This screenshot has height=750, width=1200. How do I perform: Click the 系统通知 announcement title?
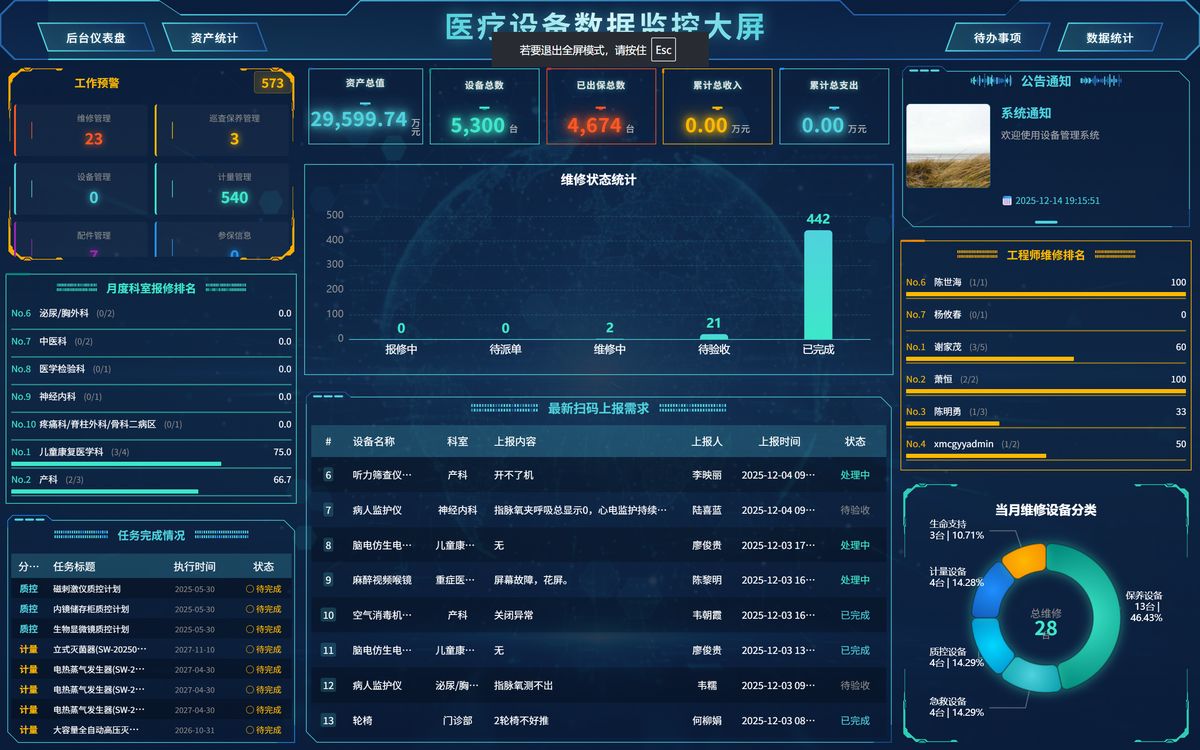coord(1026,113)
